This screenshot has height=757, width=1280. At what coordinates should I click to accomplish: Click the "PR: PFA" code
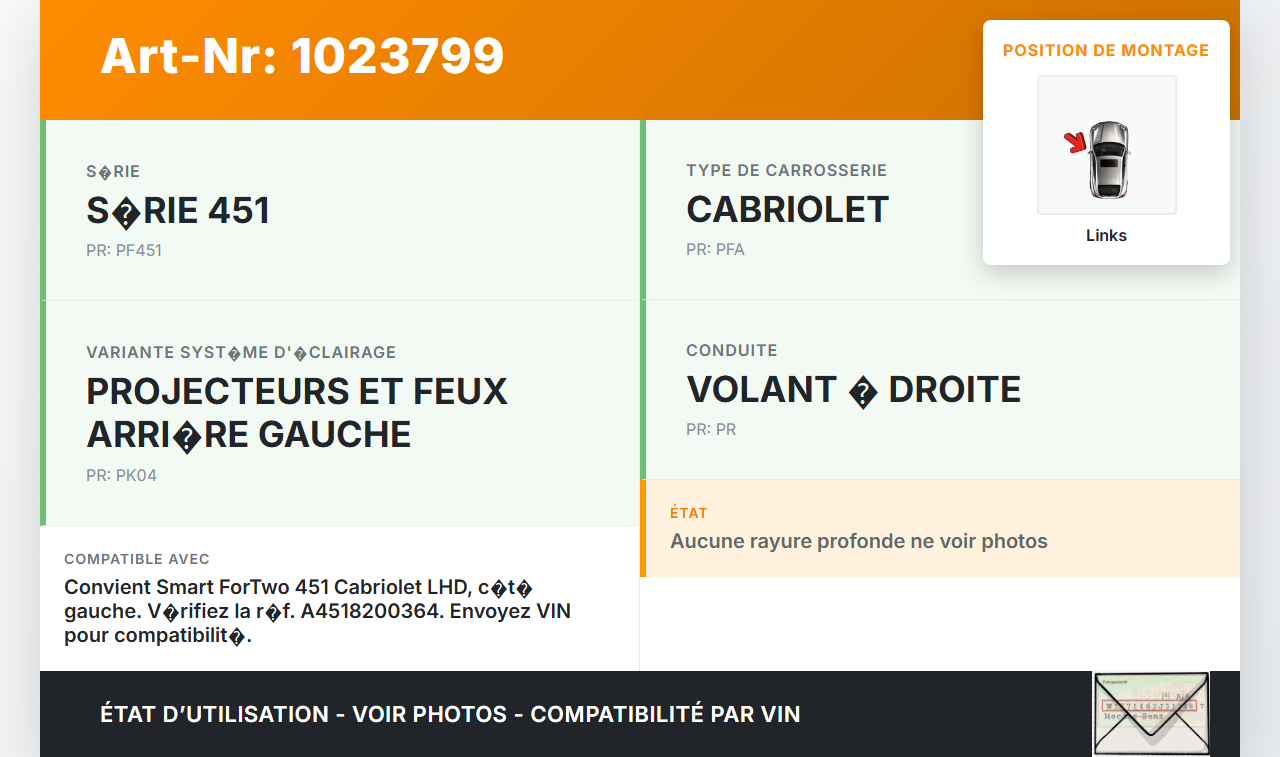(x=715, y=250)
